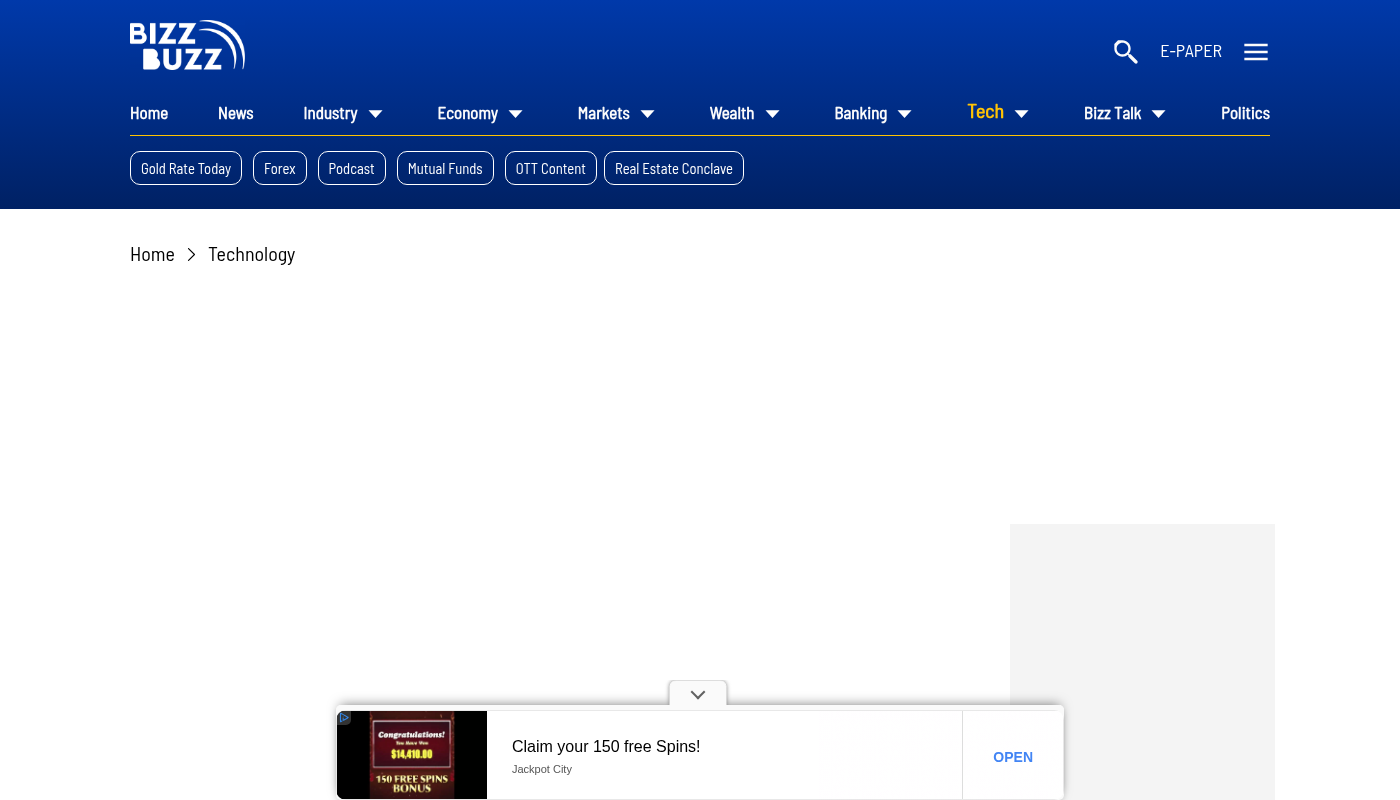The image size is (1400, 800).
Task: Click the Home breadcrumb link
Action: click(152, 254)
